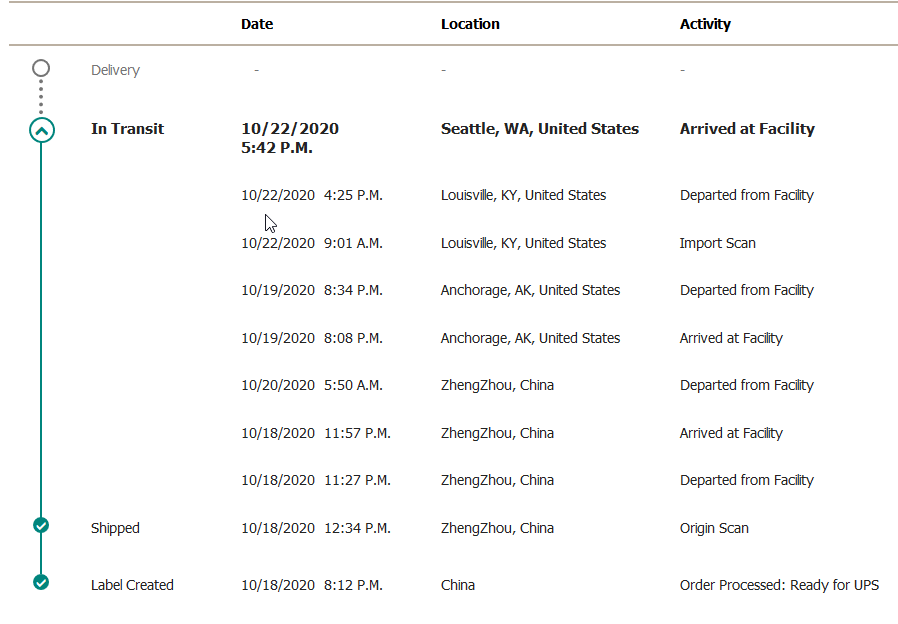The height and width of the screenshot is (624, 898).
Task: Click the Delivery status label
Action: pos(115,70)
